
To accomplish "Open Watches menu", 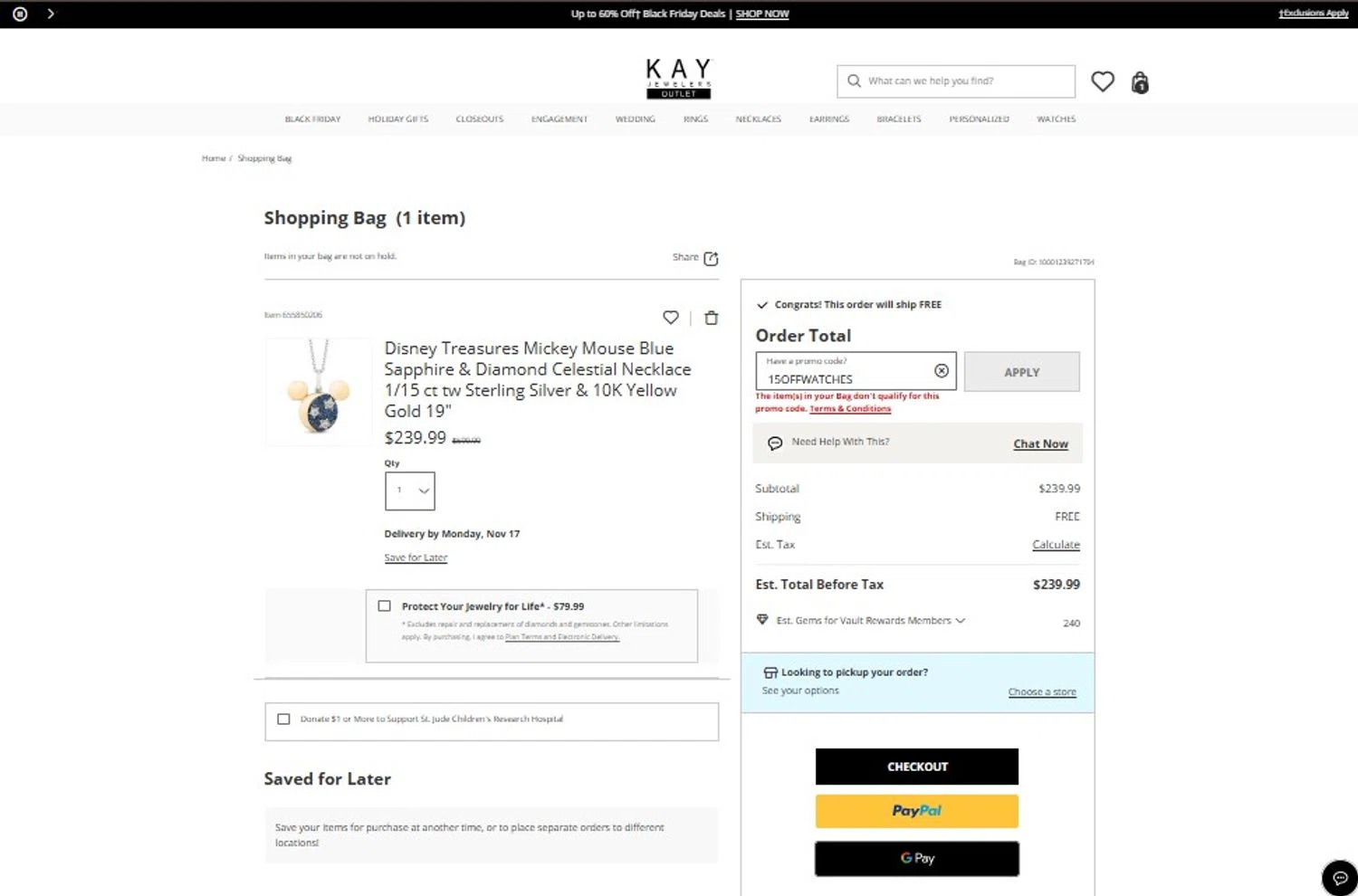I will (1057, 119).
